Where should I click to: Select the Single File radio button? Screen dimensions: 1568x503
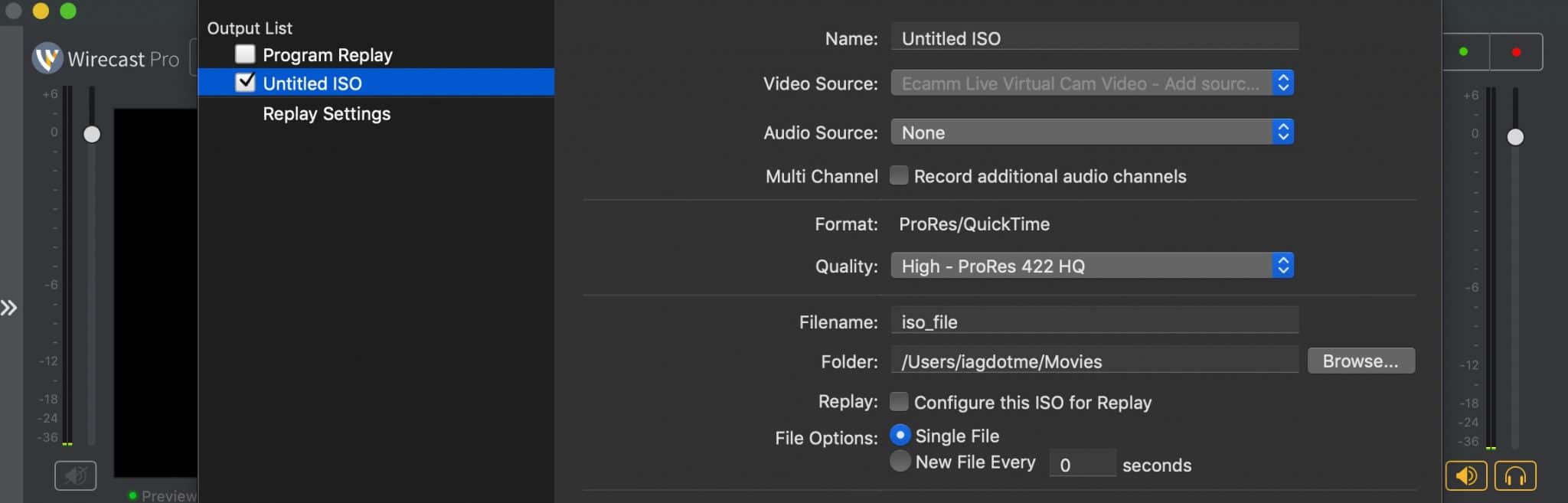tap(900, 435)
